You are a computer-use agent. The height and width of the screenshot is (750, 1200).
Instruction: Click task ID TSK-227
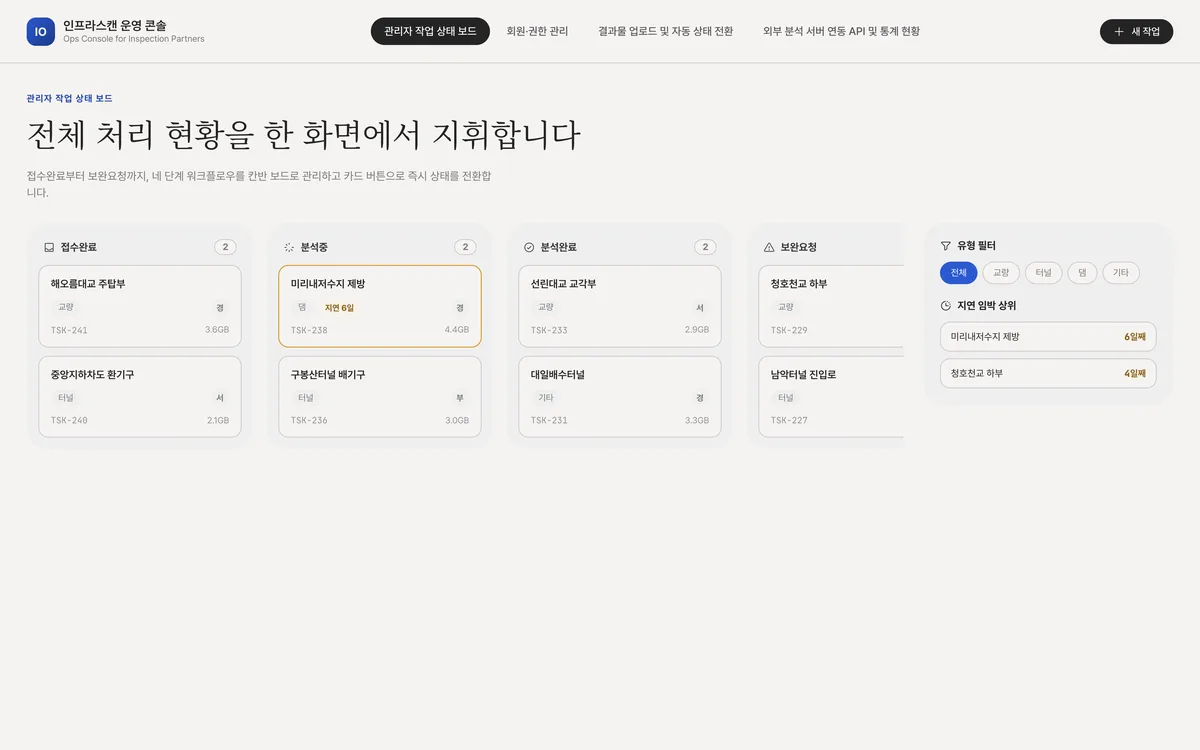(x=789, y=420)
